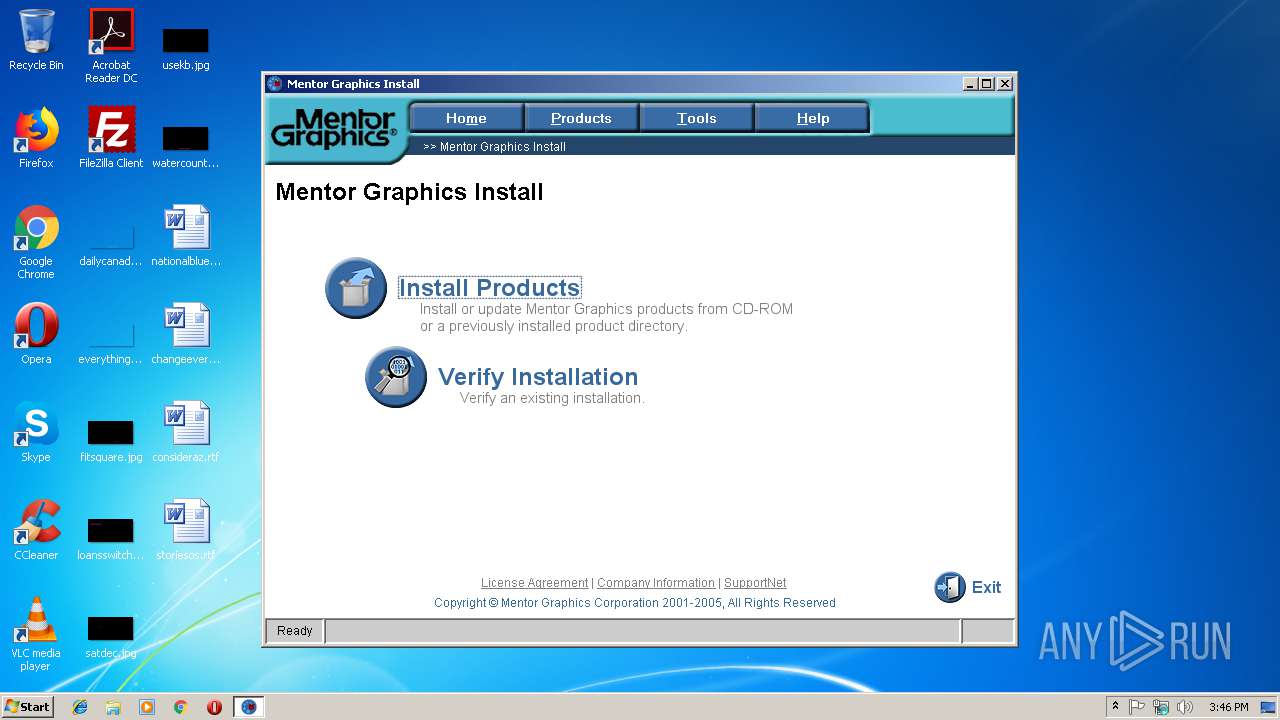Viewport: 1280px width, 720px height.
Task: Click the Verify Installation link
Action: click(538, 377)
